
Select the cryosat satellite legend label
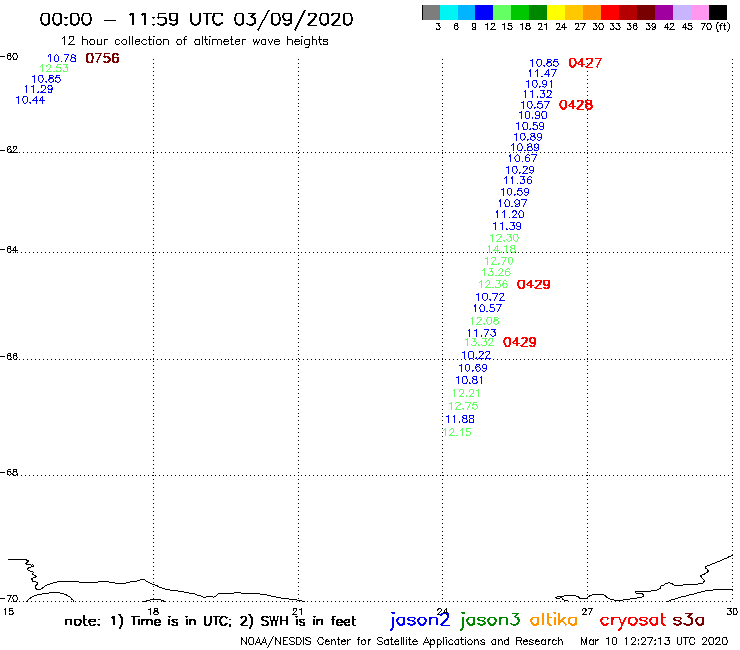pos(633,620)
